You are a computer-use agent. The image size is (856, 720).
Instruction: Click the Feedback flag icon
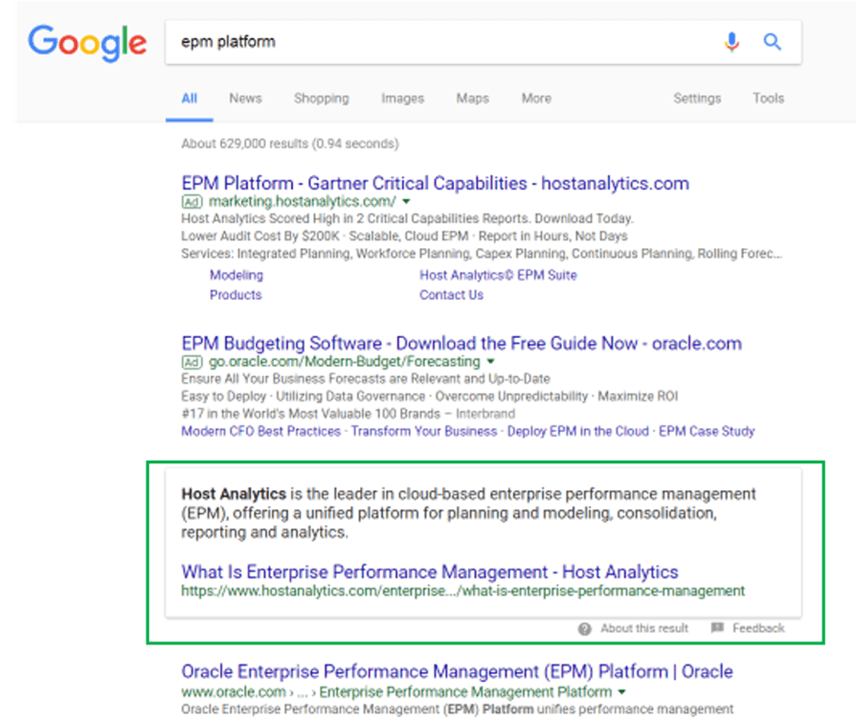pyautogui.click(x=717, y=628)
